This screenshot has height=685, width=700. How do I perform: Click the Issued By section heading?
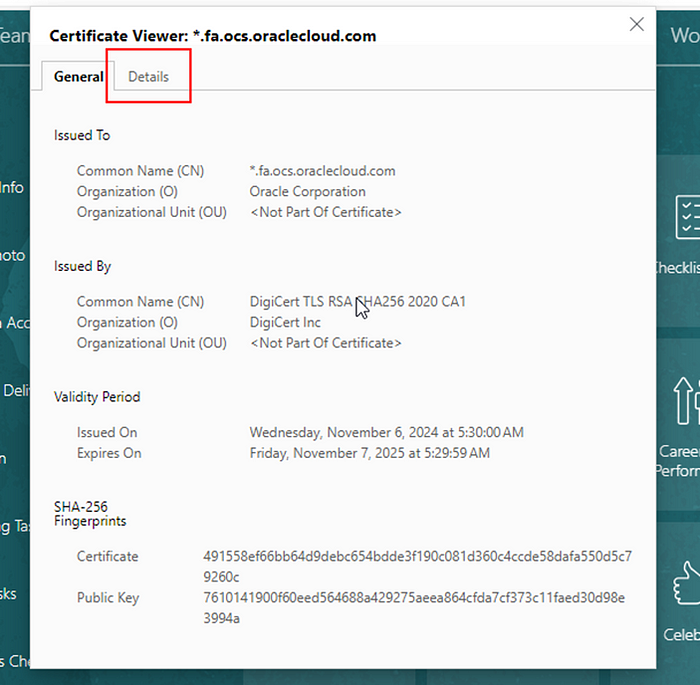[83, 266]
